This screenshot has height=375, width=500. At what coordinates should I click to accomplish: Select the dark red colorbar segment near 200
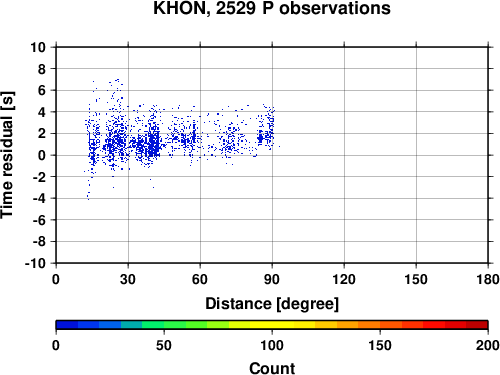click(x=477, y=324)
